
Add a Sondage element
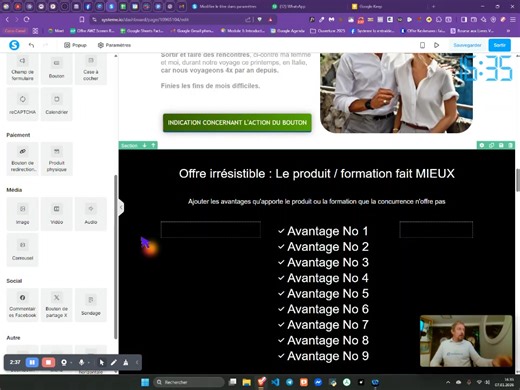pos(91,305)
